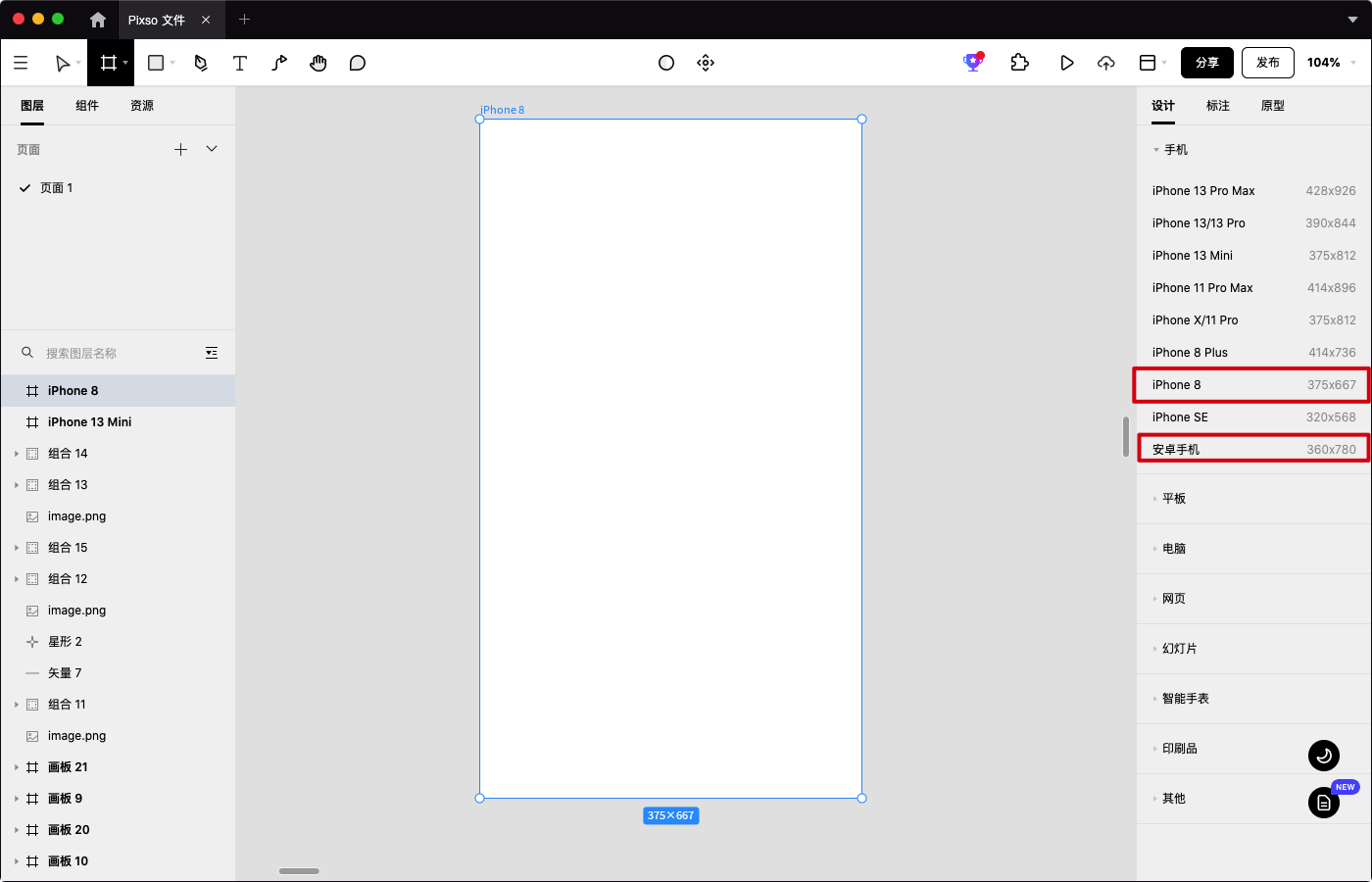Click the layer filter list icon
The height and width of the screenshot is (882, 1372).
click(212, 353)
